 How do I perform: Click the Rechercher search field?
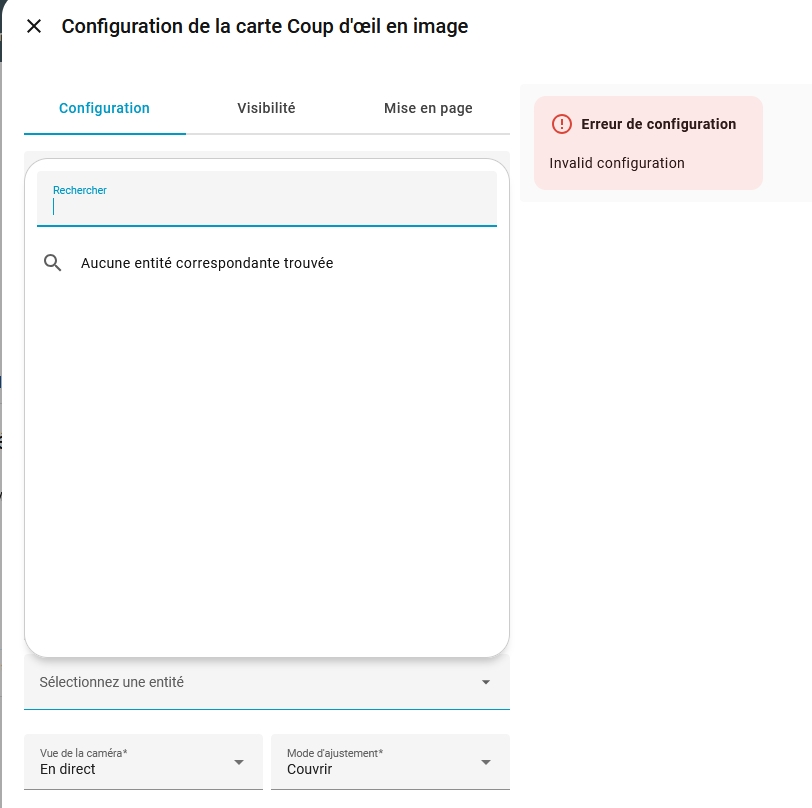(x=266, y=208)
